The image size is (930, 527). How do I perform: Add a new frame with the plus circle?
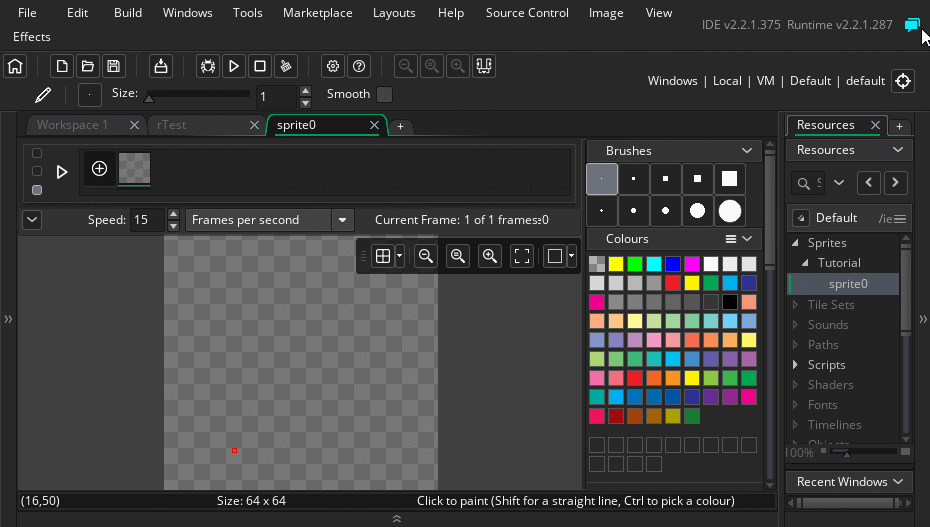[99, 169]
